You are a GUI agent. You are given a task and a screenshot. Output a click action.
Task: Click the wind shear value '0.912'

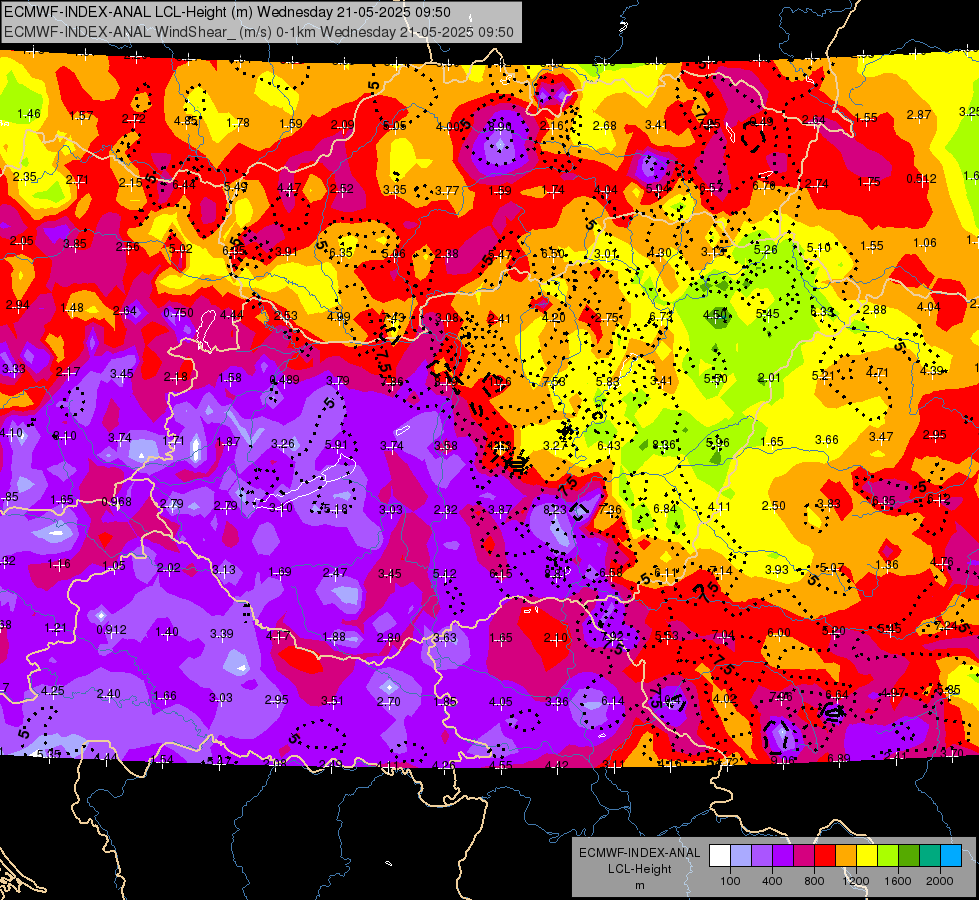pos(111,630)
